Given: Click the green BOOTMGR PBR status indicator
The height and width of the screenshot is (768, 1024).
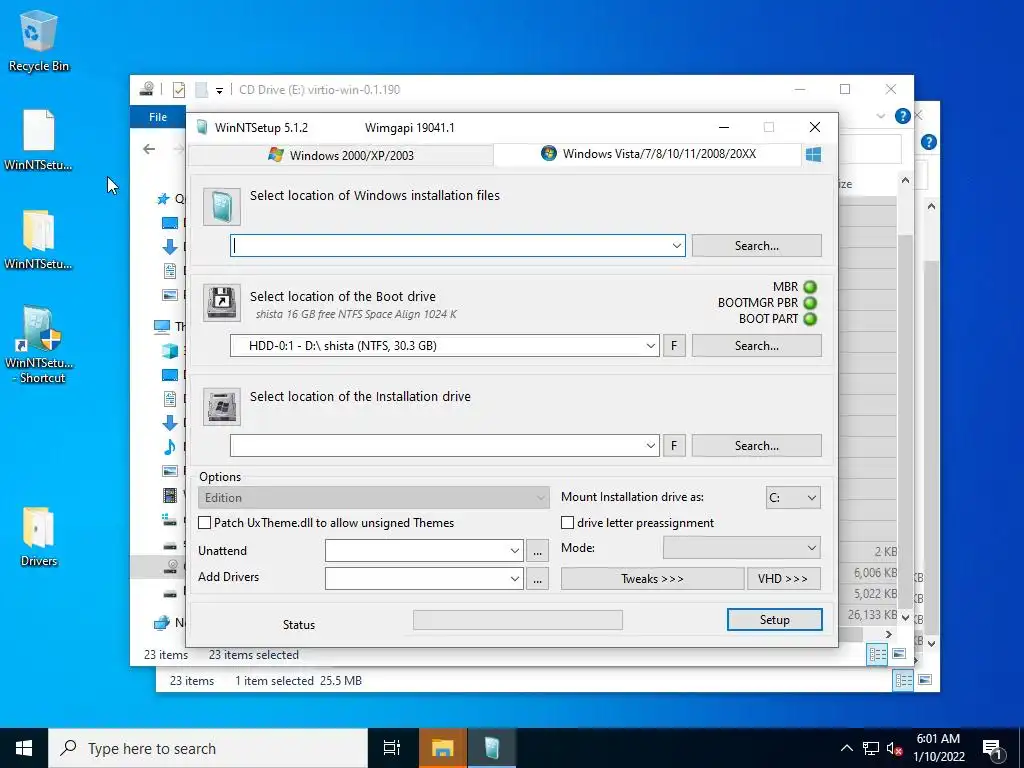Looking at the screenshot, I should [x=810, y=303].
